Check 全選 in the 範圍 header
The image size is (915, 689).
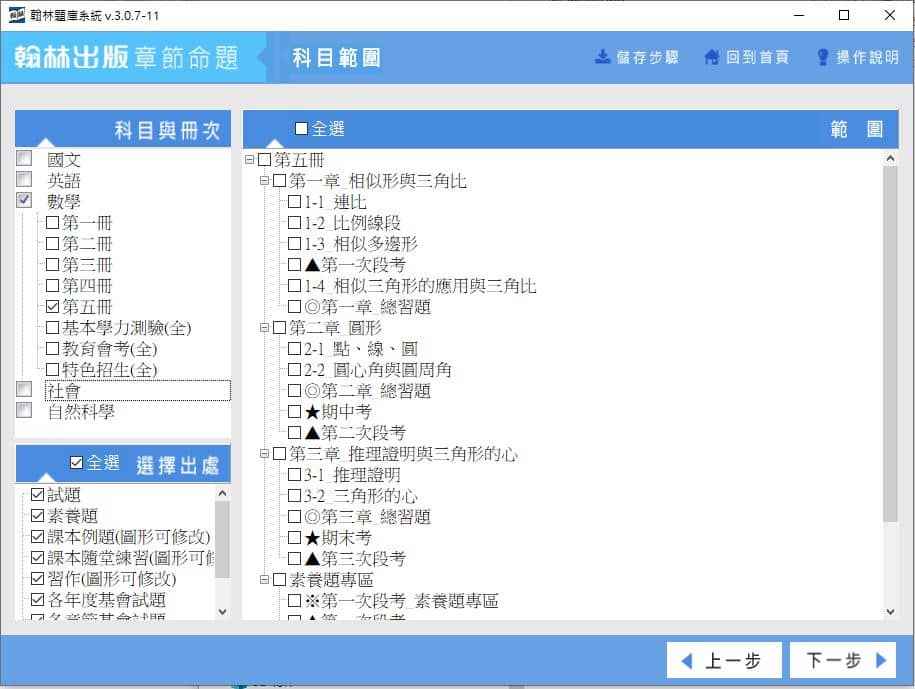[x=301, y=128]
